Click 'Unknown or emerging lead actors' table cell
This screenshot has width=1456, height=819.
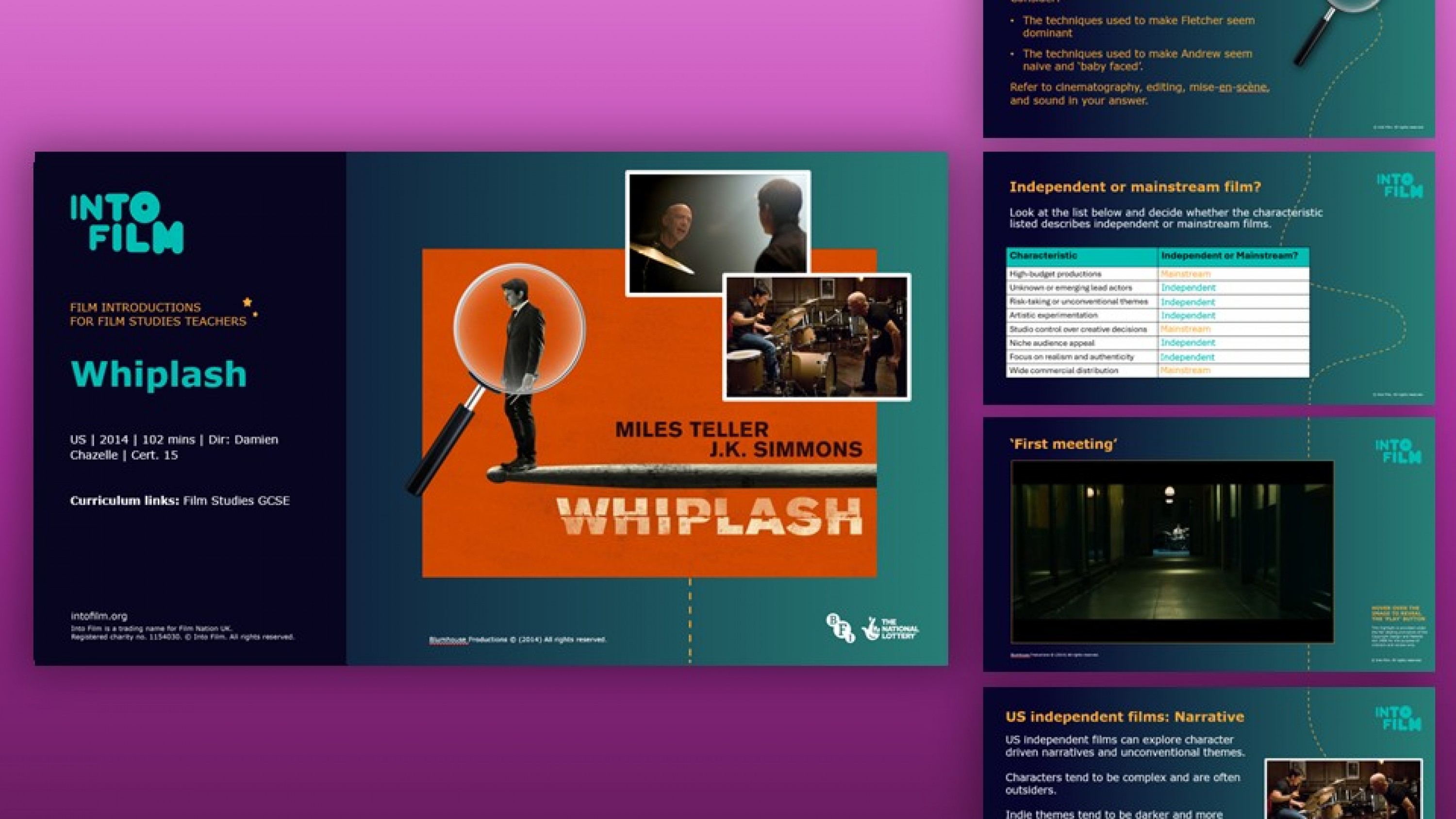(1082, 288)
